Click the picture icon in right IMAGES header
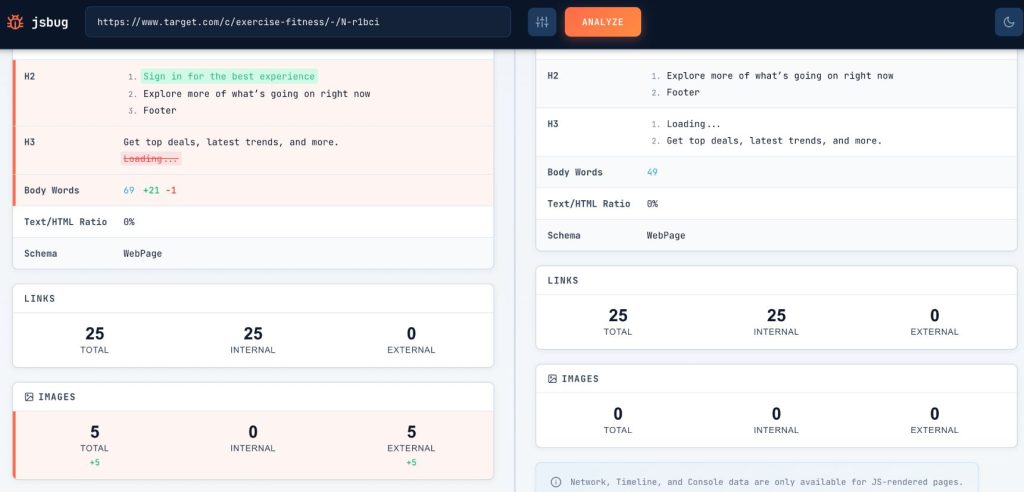Viewport: 1024px width, 492px height. point(552,379)
